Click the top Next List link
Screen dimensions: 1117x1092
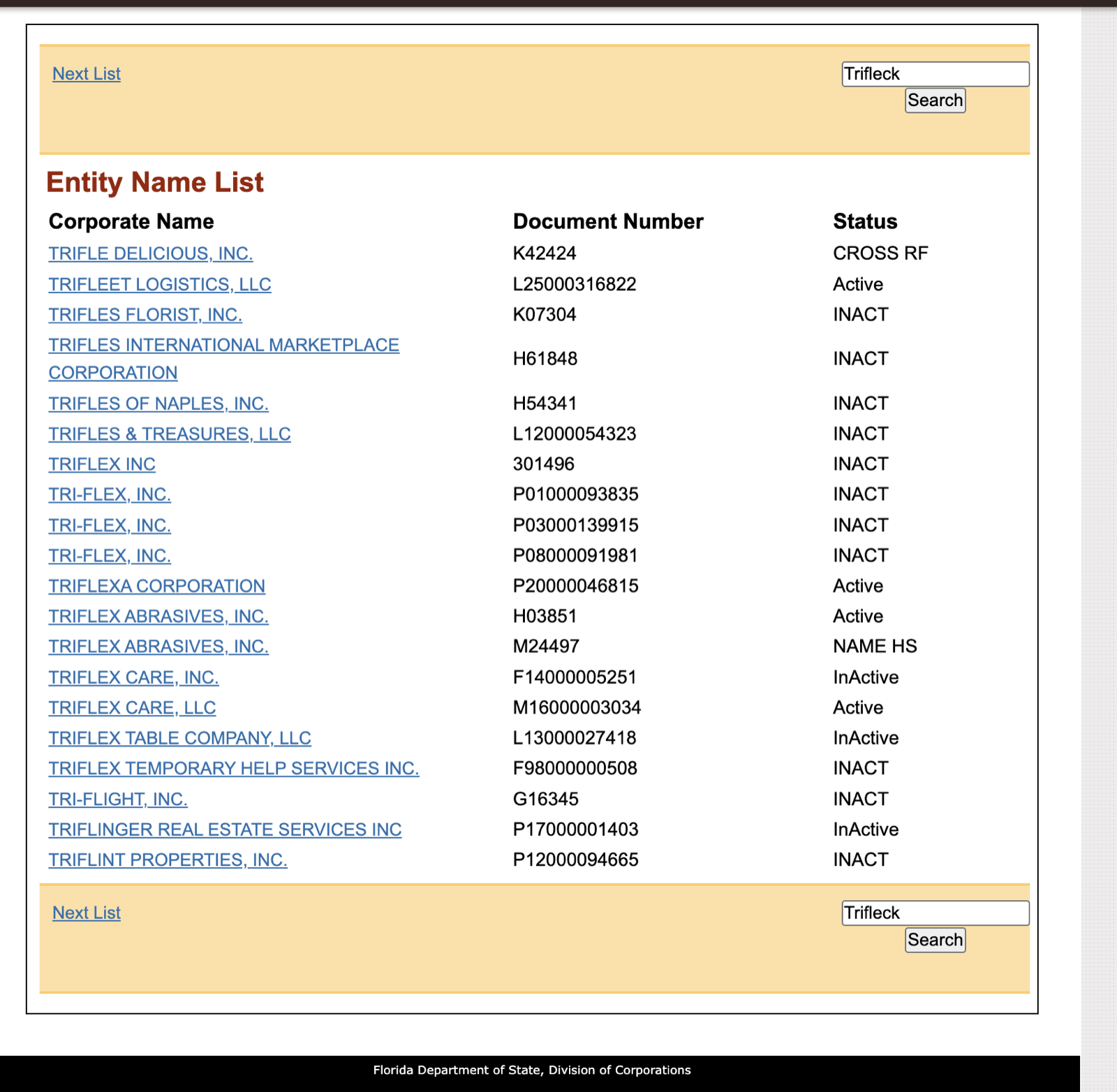pos(87,74)
